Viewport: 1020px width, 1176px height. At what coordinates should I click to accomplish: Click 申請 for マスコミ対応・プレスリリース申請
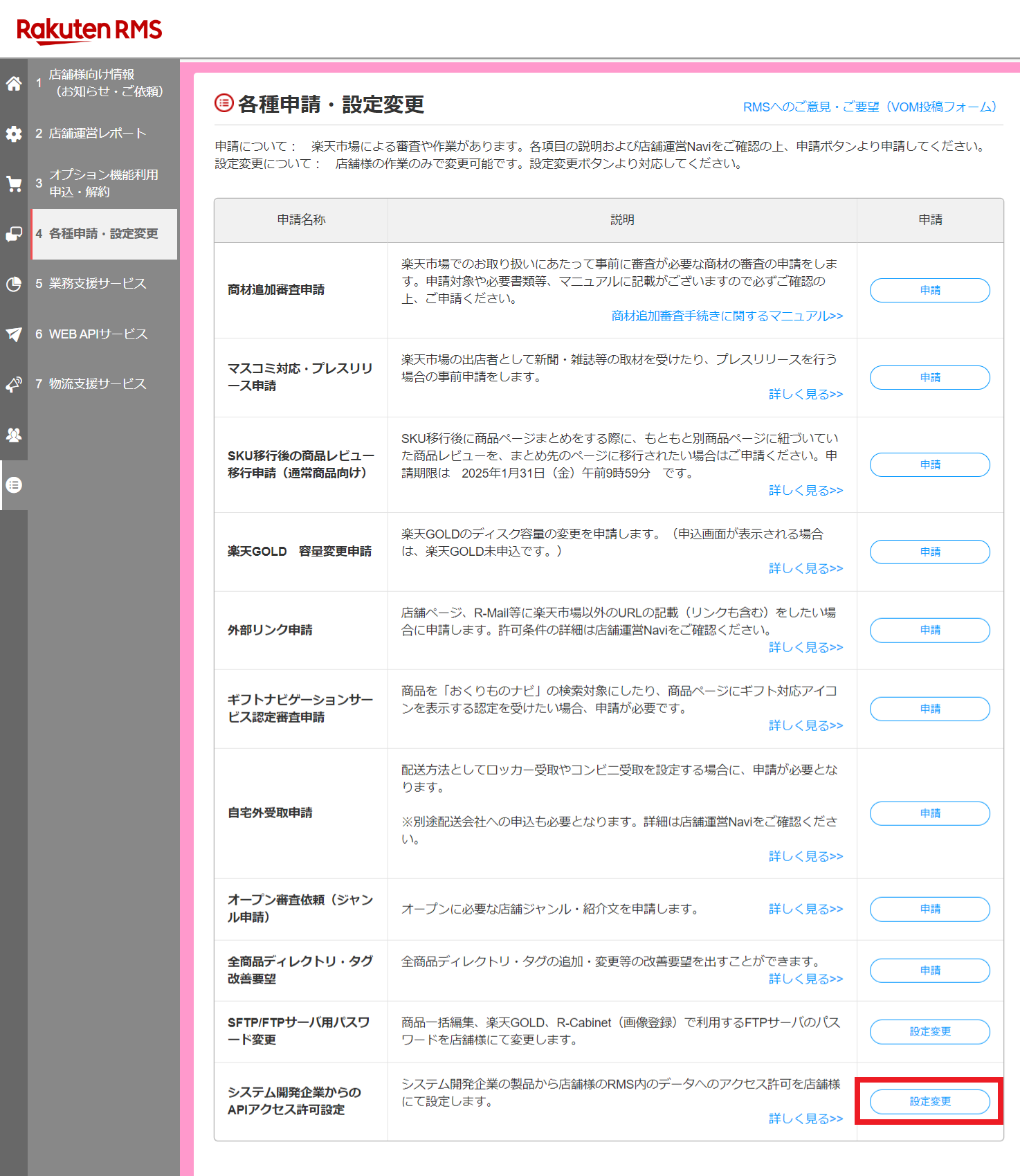click(930, 377)
